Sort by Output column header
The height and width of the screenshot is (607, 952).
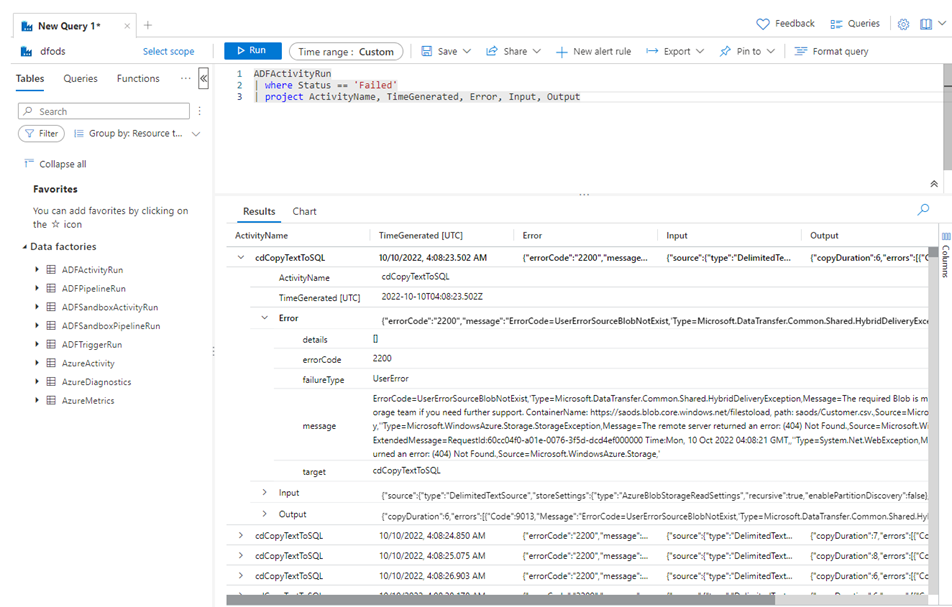[x=824, y=236]
